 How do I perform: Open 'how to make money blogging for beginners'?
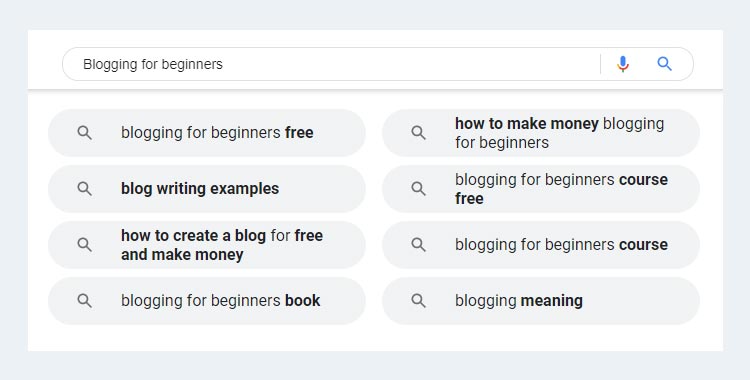pos(541,133)
